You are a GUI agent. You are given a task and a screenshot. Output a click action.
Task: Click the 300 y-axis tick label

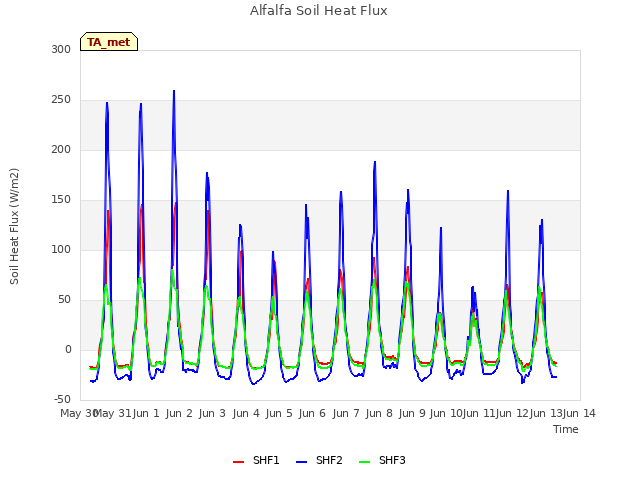pyautogui.click(x=61, y=49)
